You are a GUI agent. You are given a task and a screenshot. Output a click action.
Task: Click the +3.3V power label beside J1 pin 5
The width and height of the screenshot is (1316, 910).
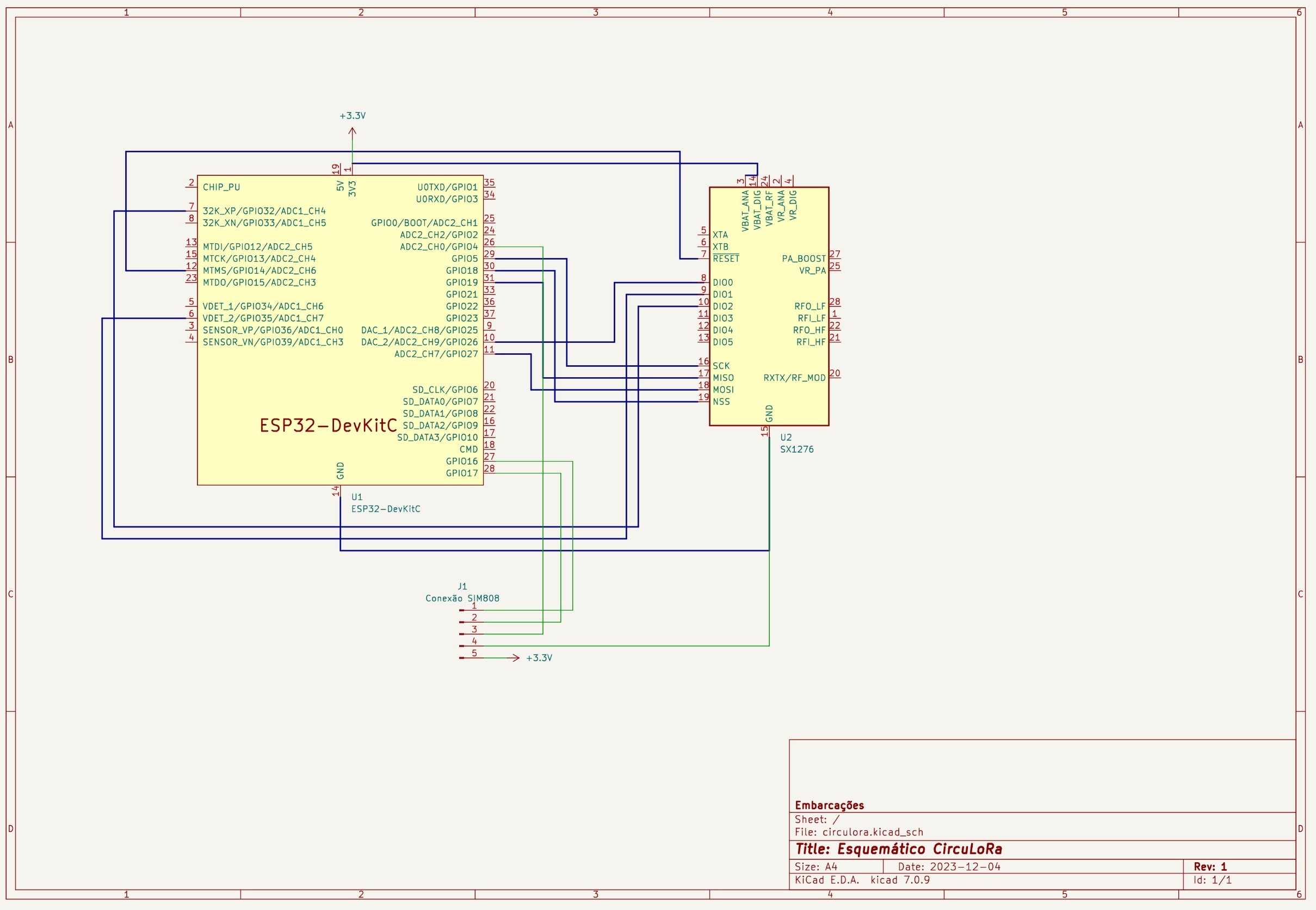click(539, 658)
